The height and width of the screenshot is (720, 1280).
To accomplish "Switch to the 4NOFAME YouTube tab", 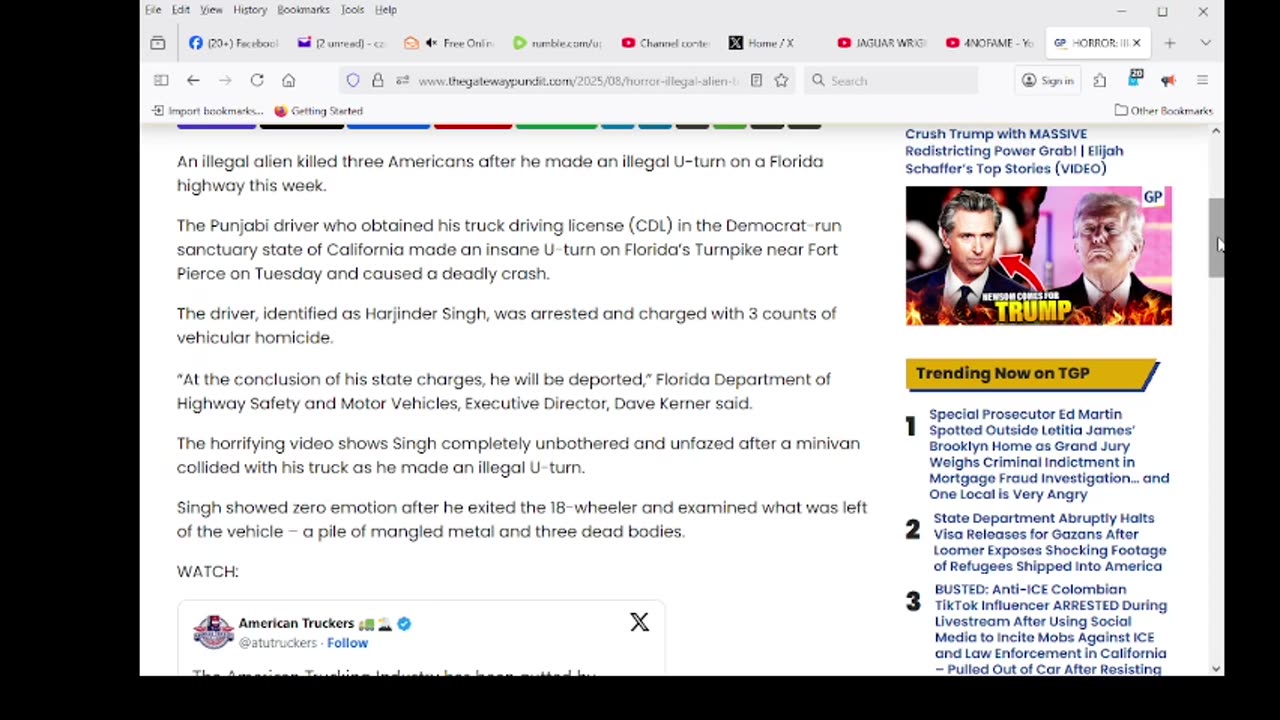I will click(x=989, y=43).
